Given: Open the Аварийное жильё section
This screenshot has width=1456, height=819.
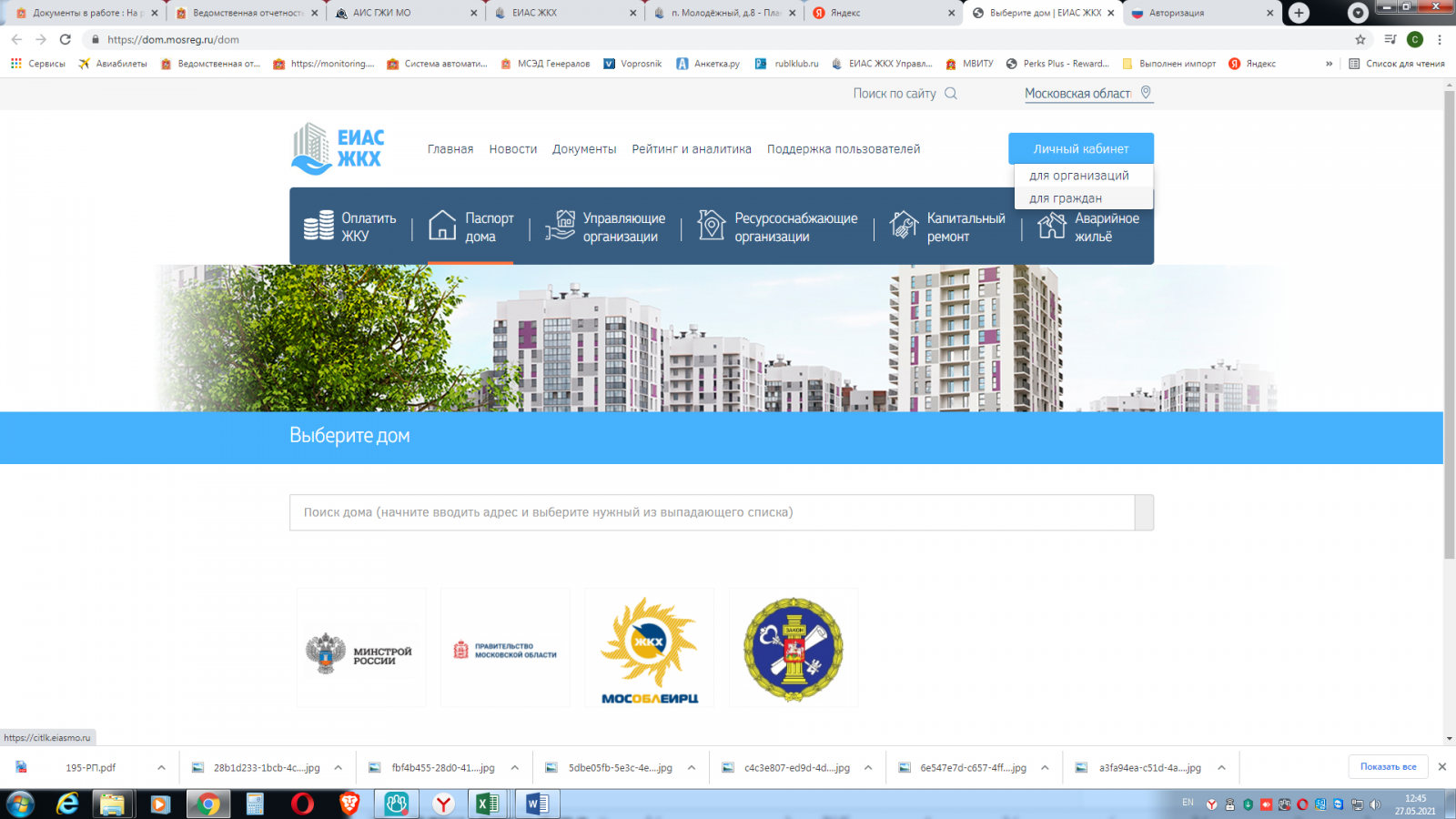Looking at the screenshot, I should [1088, 227].
